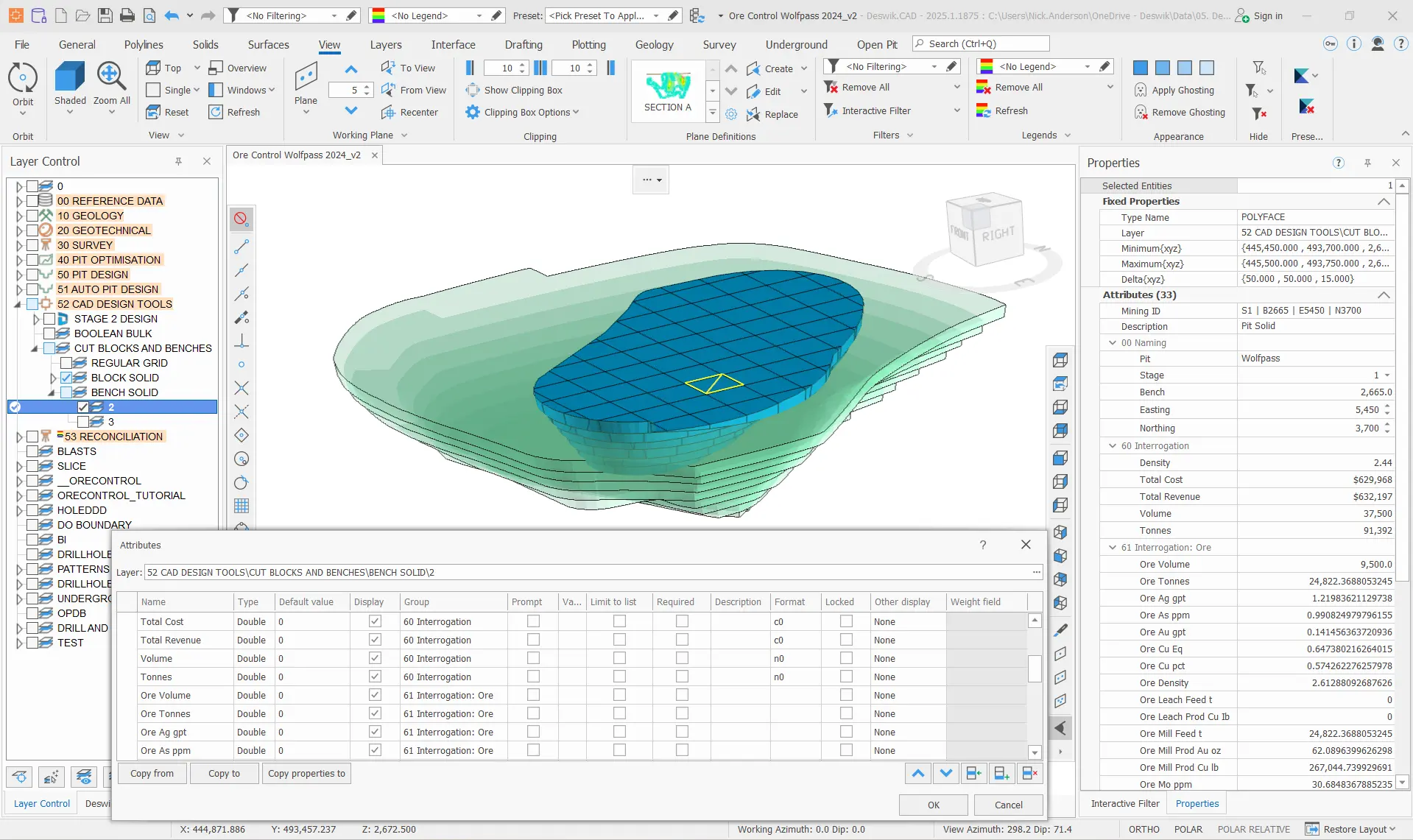Viewport: 1413px width, 840px height.
Task: Enable the checkbox for layer 3
Action: [83, 422]
